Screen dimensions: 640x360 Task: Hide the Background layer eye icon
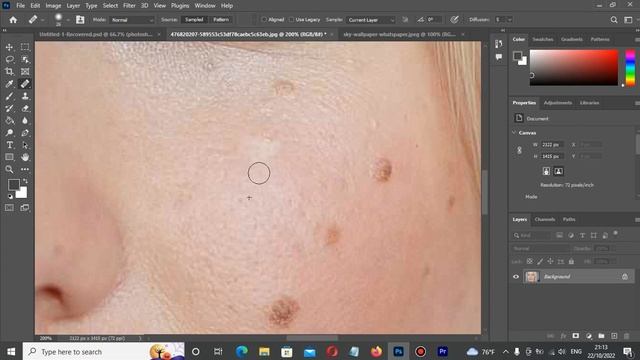pyautogui.click(x=516, y=277)
